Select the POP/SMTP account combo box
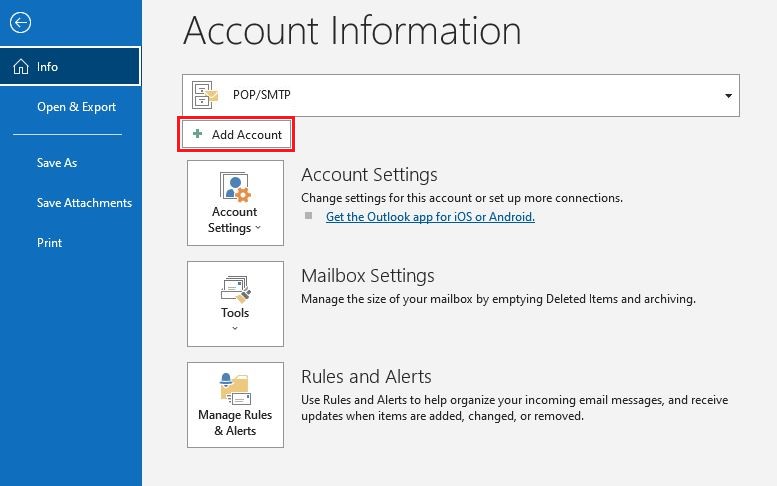The width and height of the screenshot is (777, 486). point(461,96)
